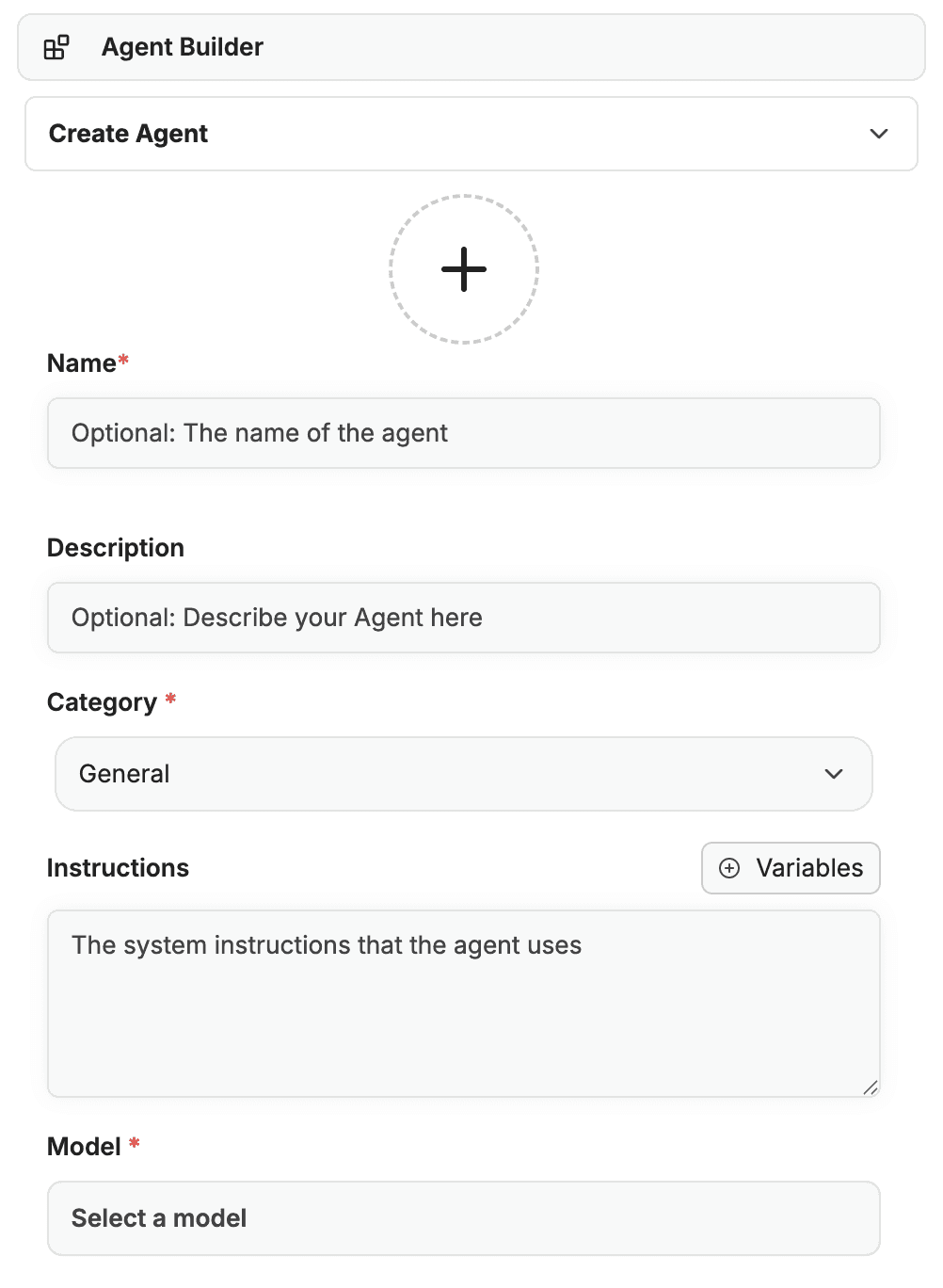Focus the agent Name input field
The image size is (943, 1288).
point(463,433)
